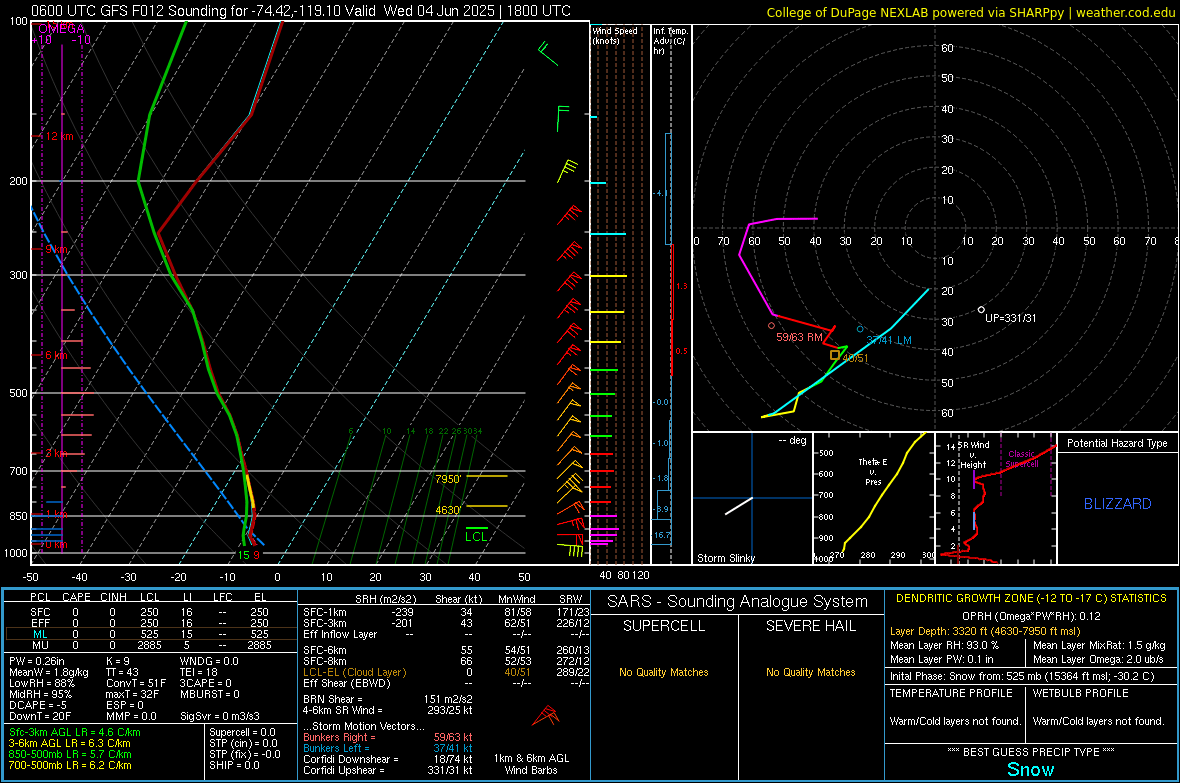
Task: Click the cyan Bunkers Left circle on hodograph
Action: click(860, 329)
